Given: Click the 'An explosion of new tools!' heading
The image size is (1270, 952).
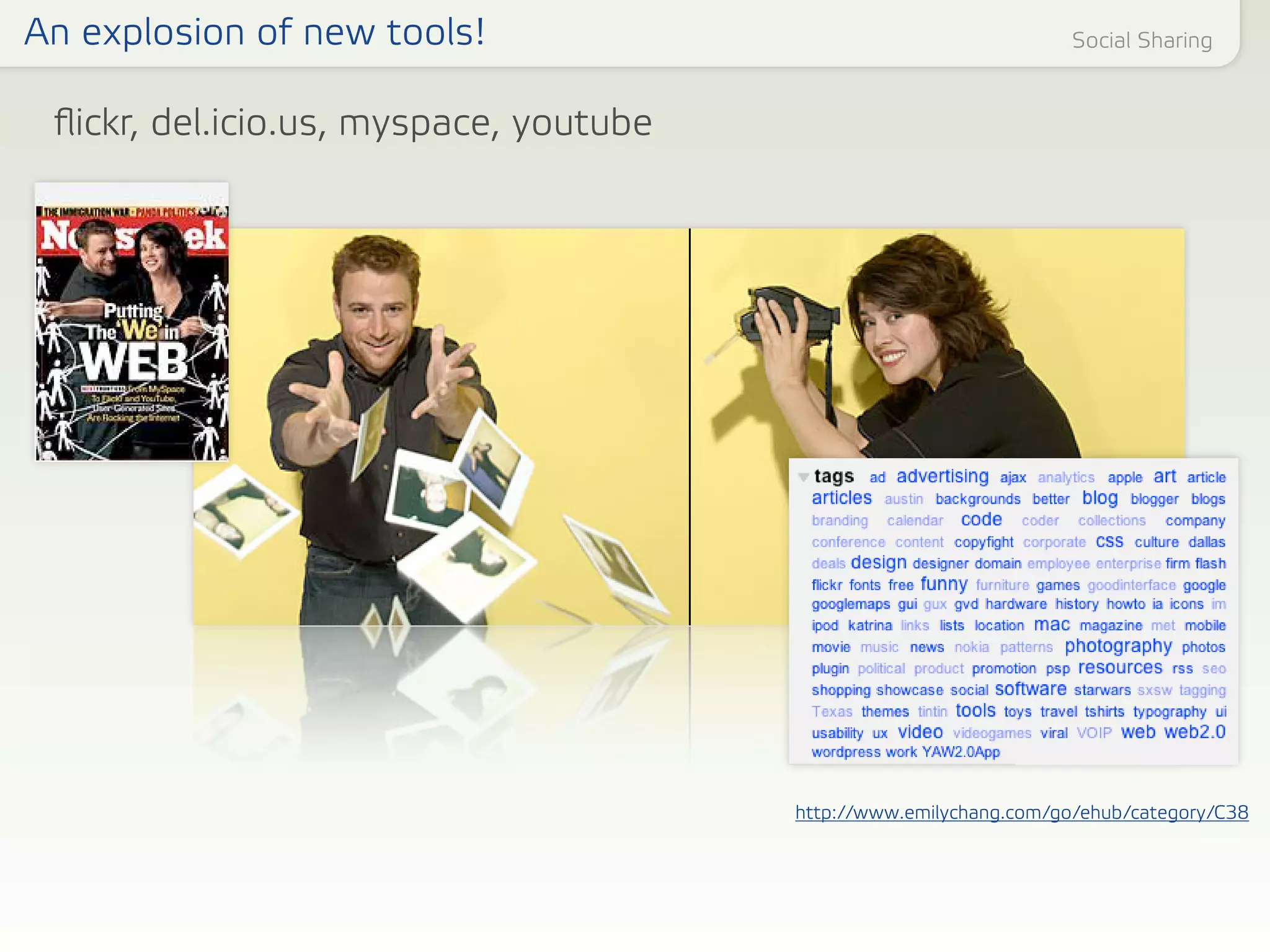Looking at the screenshot, I should pos(254,32).
